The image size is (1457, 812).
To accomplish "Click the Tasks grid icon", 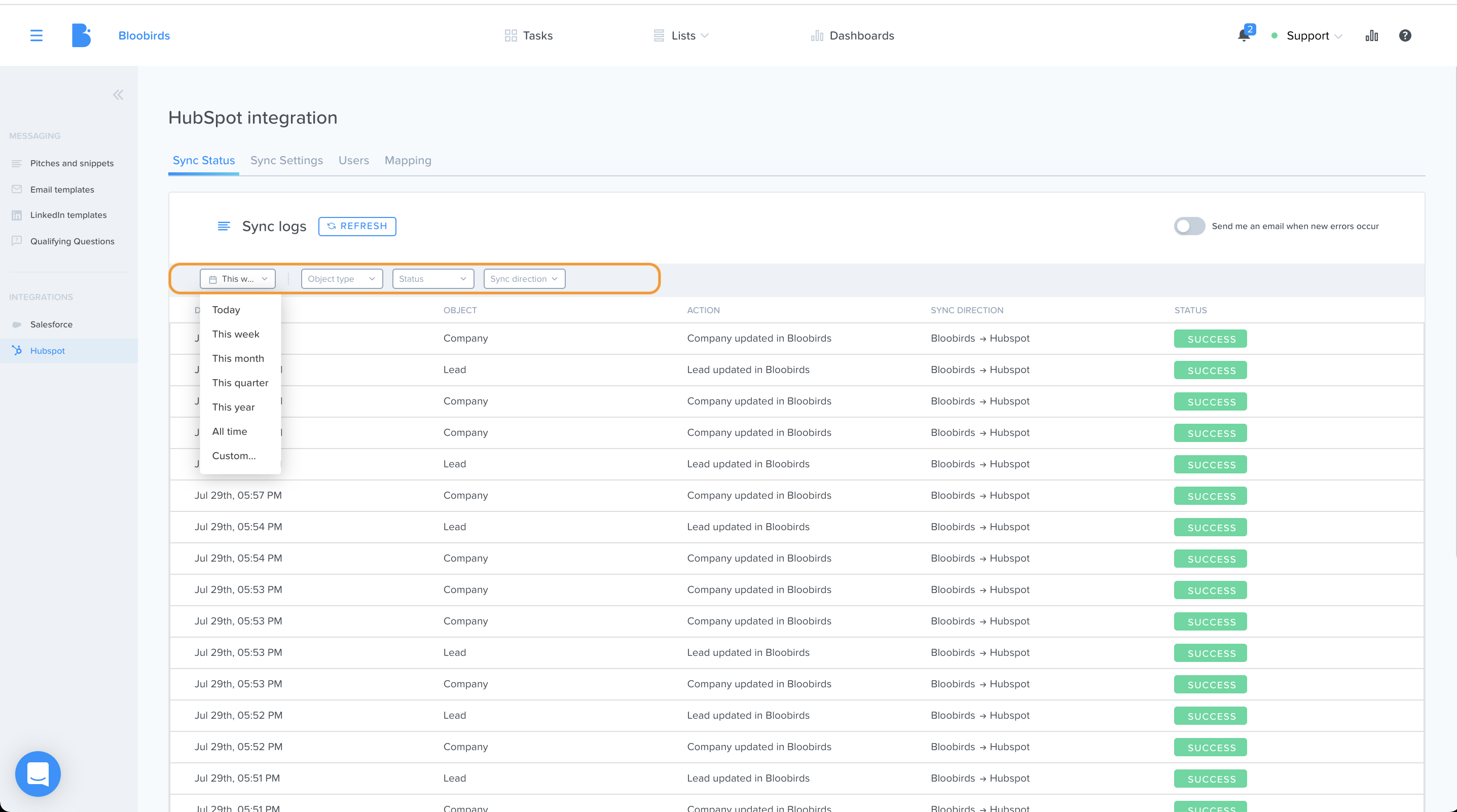I will coord(511,35).
